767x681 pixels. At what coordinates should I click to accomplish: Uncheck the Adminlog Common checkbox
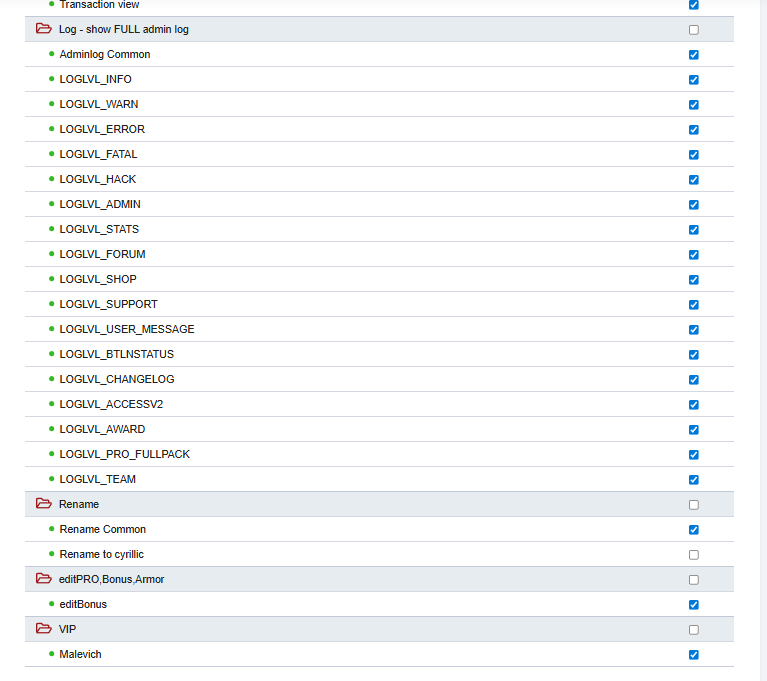pyautogui.click(x=694, y=55)
